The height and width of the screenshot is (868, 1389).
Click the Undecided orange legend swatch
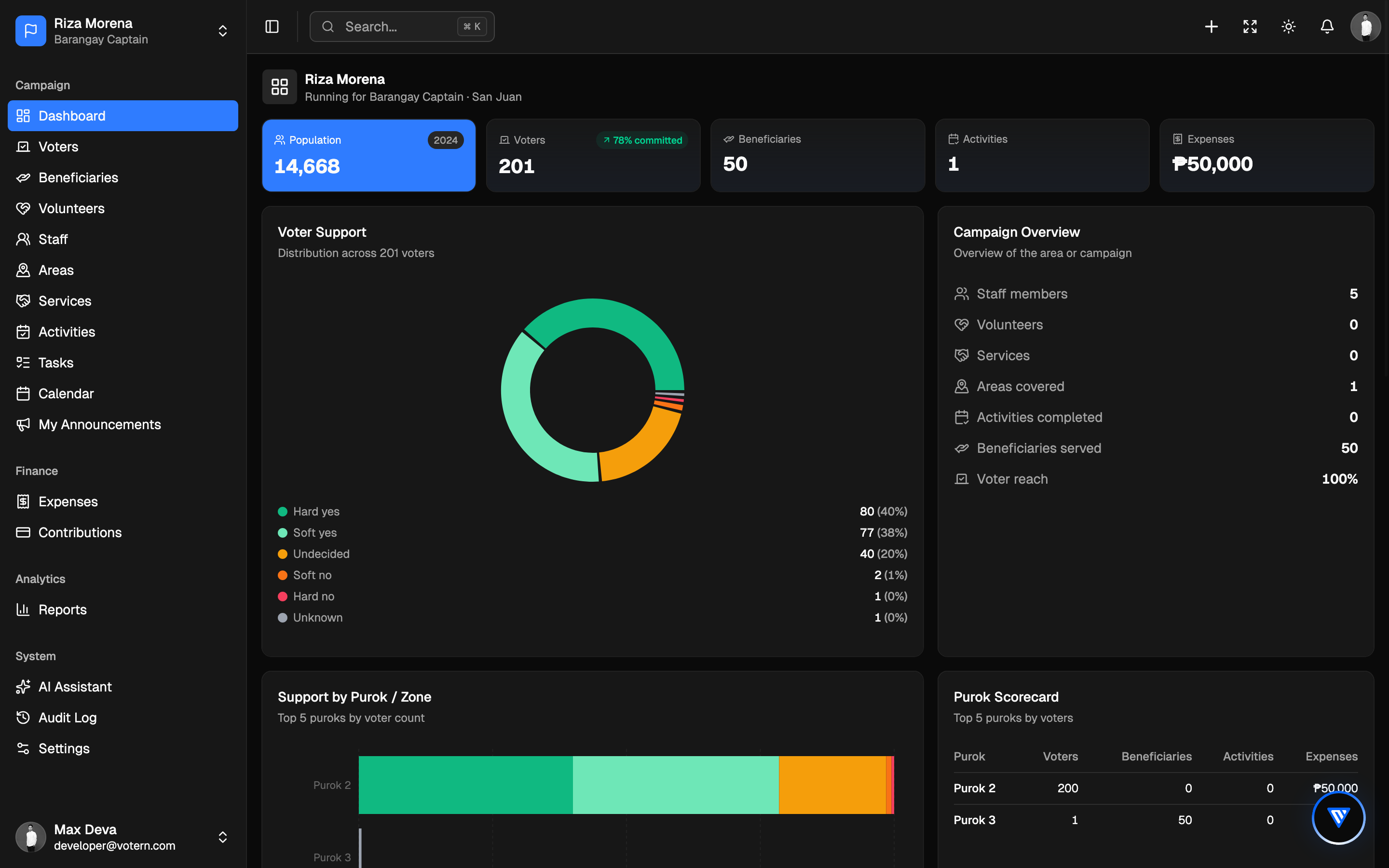pyautogui.click(x=283, y=554)
